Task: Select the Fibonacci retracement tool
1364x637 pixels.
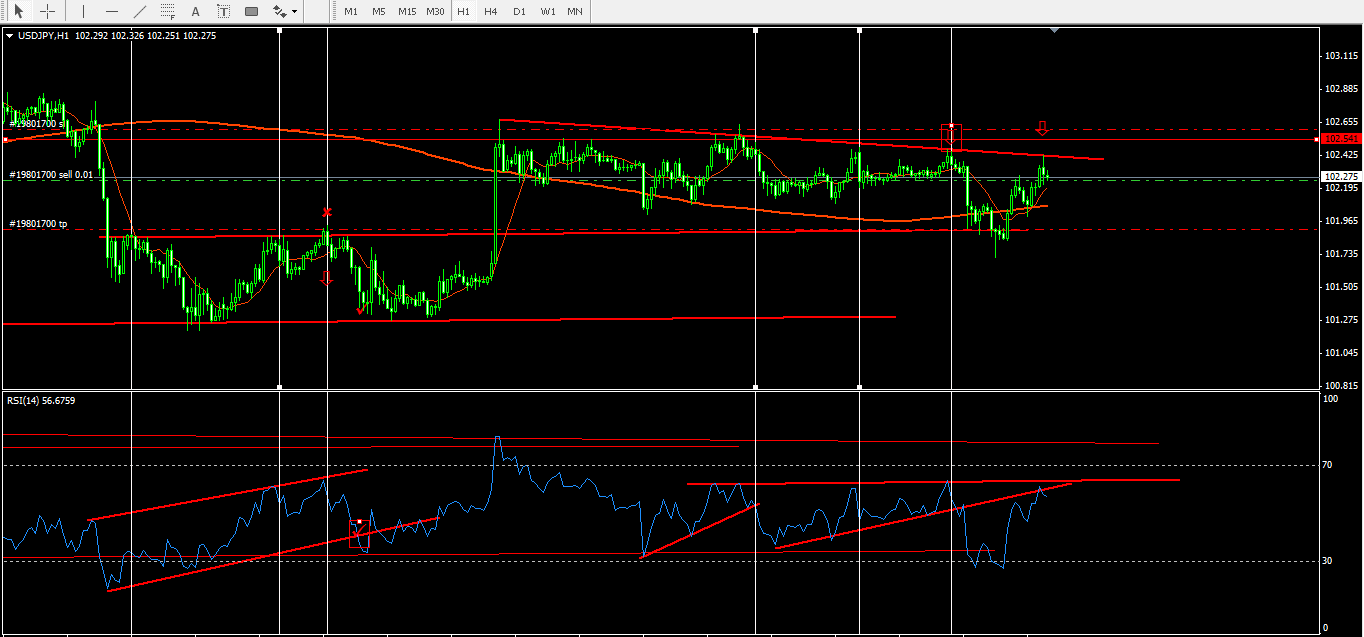Action: (x=167, y=11)
